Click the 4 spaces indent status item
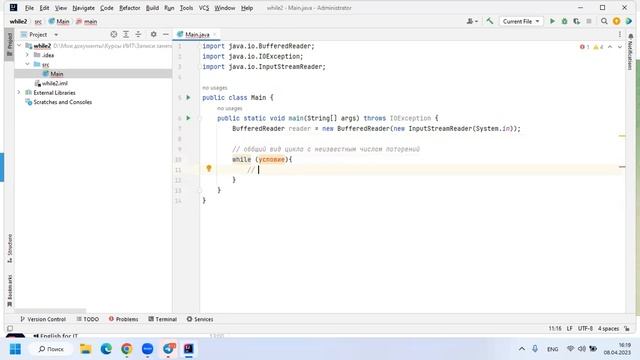This screenshot has width=640, height=360. coord(609,329)
